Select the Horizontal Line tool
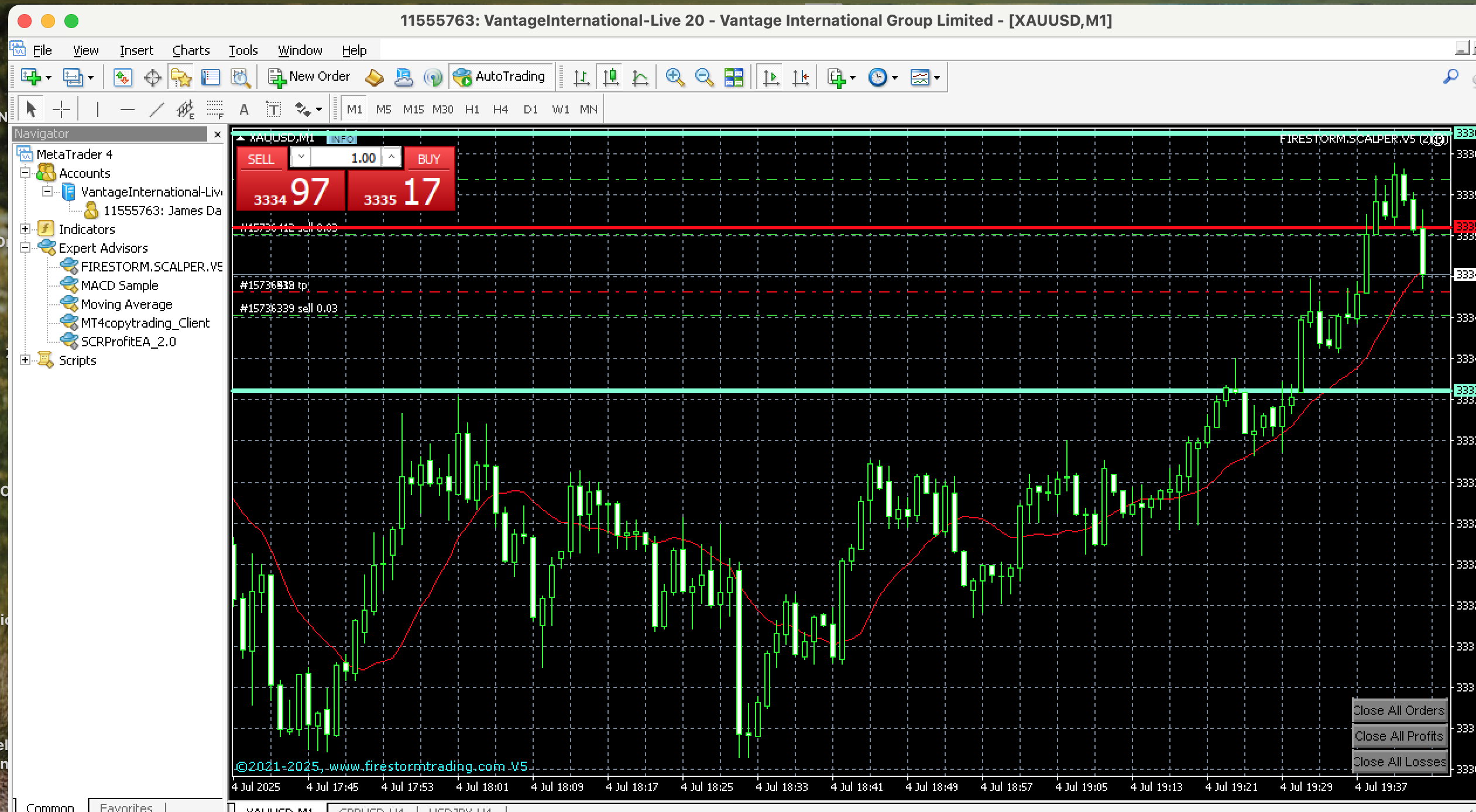1476x812 pixels. pos(127,109)
